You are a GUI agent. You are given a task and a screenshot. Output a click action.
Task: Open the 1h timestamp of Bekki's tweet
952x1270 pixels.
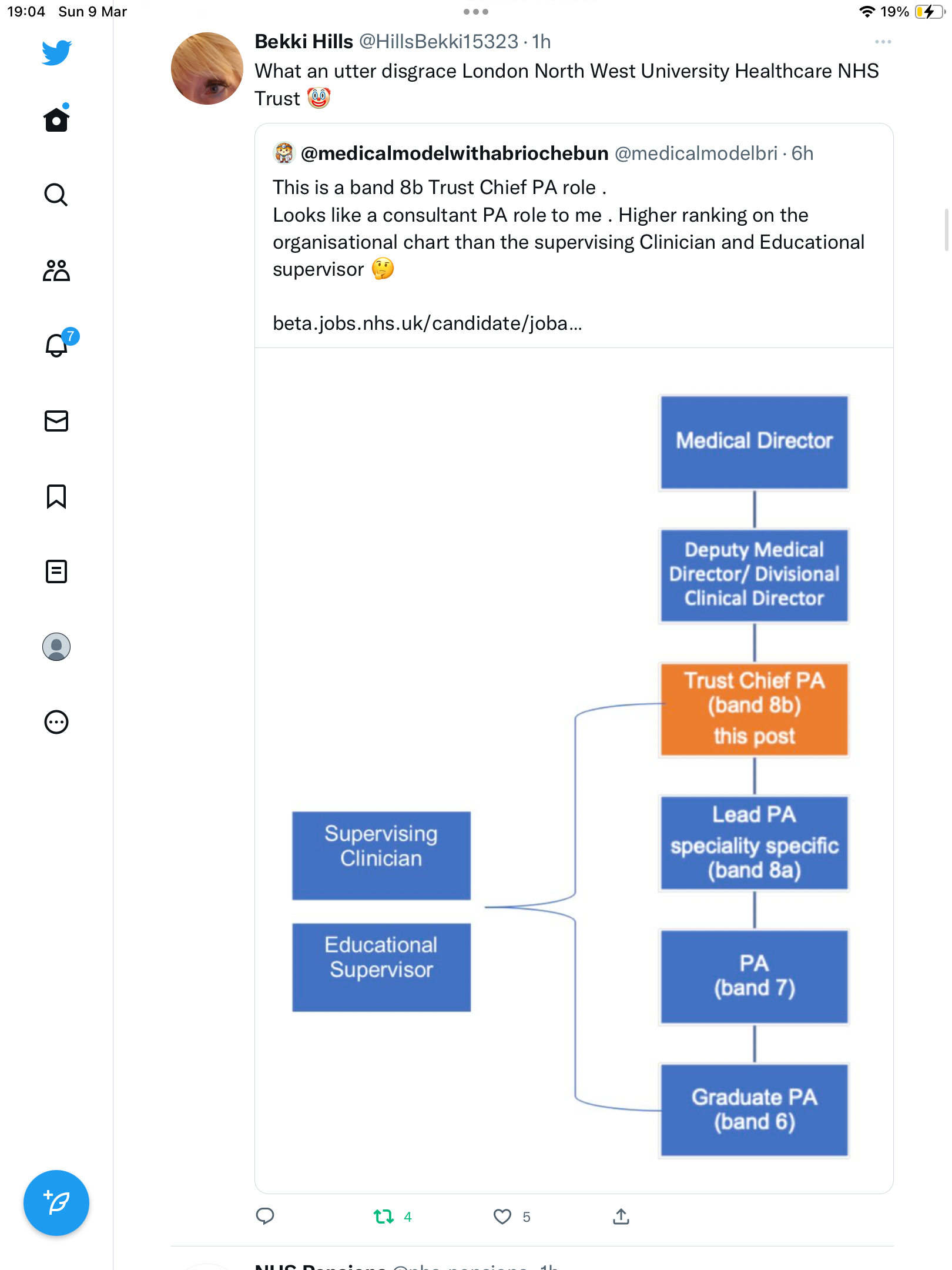click(x=541, y=42)
